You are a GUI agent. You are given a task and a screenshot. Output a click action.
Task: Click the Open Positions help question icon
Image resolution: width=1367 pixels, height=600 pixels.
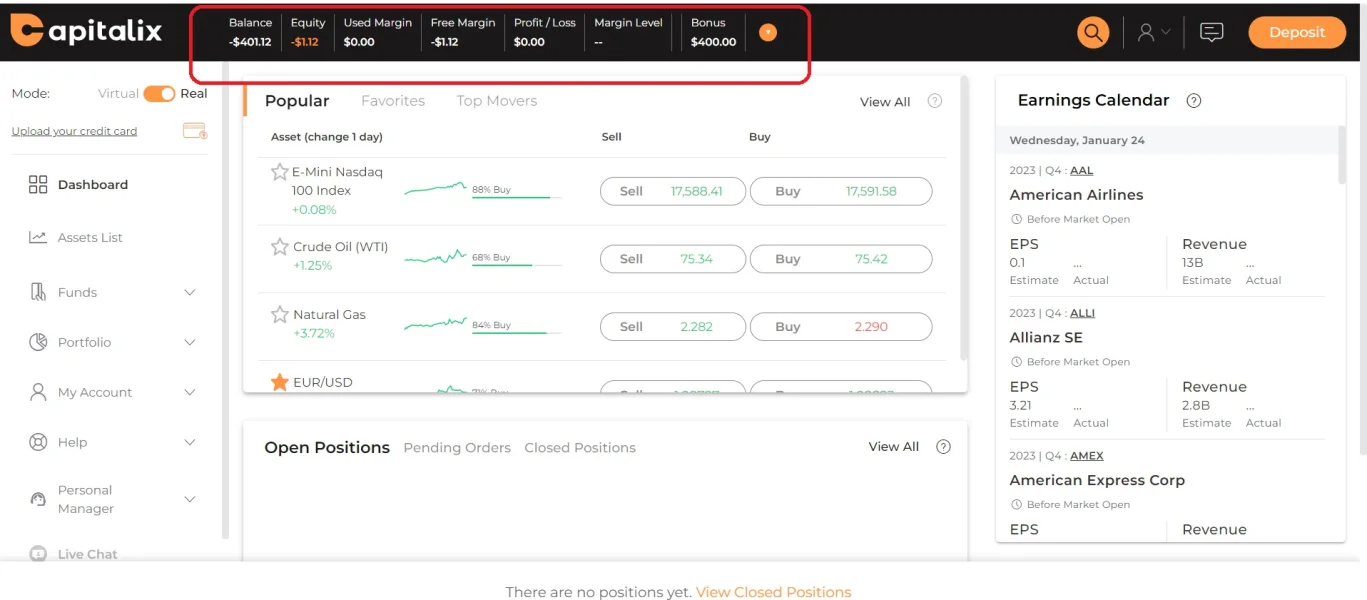coord(943,447)
